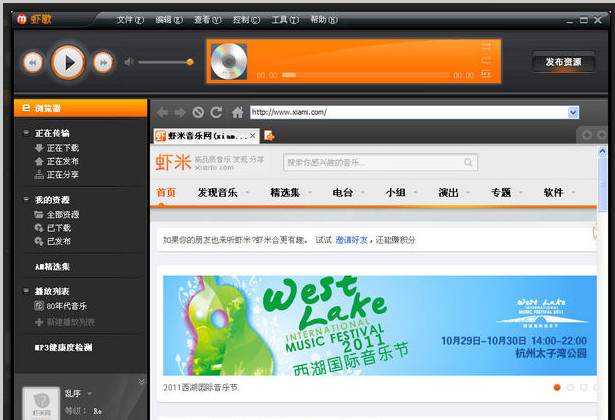Click the user avatar thumbnail
The image size is (615, 420).
pos(42,403)
